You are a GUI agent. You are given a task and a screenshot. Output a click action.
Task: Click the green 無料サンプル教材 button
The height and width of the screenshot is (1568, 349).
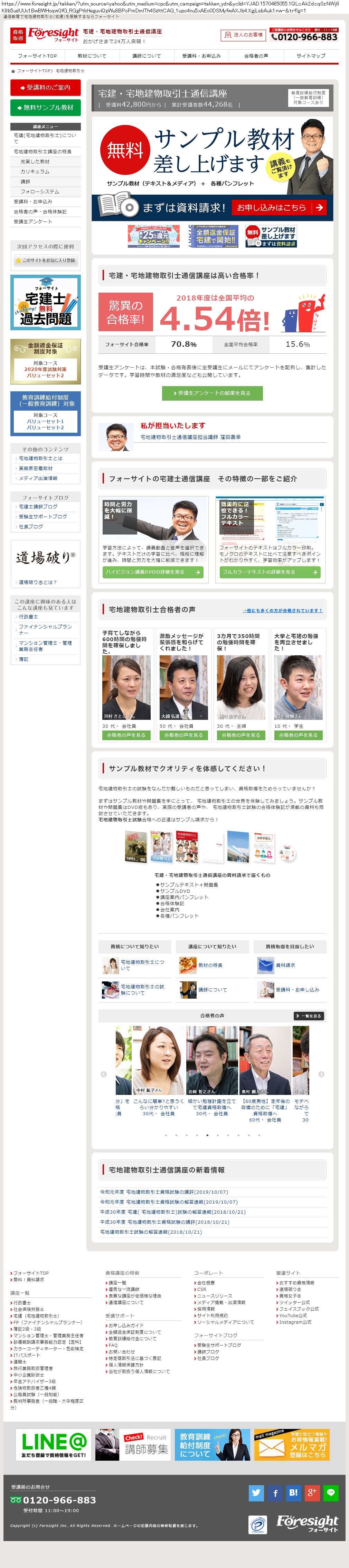coord(46,108)
